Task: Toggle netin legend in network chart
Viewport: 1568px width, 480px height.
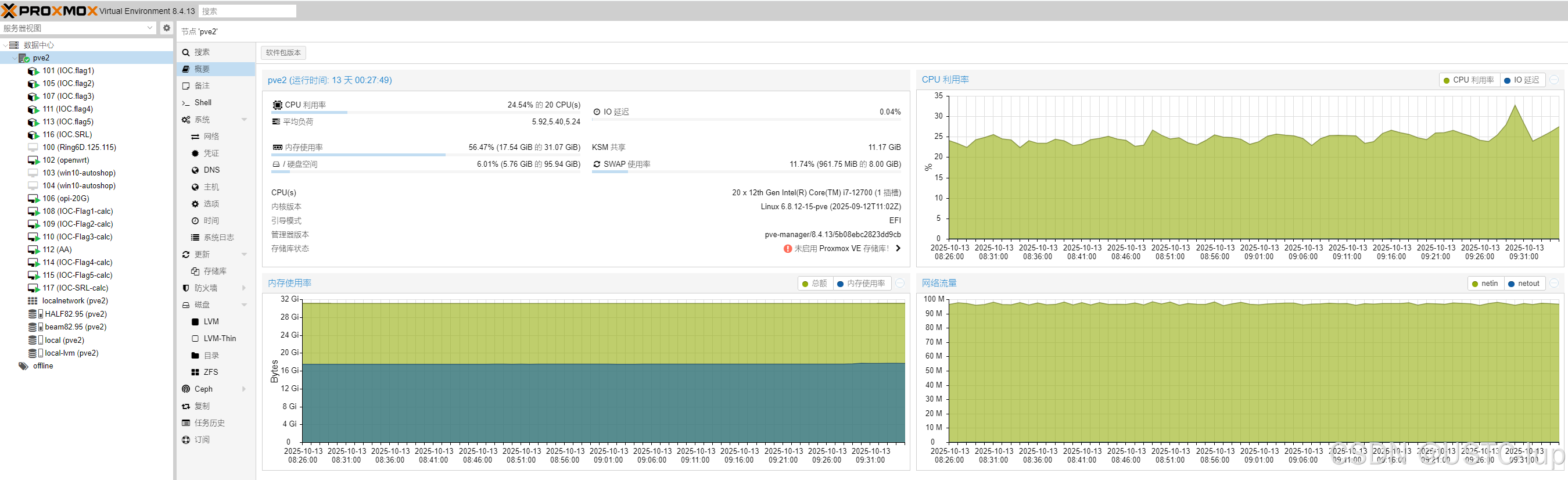Action: tap(1486, 284)
